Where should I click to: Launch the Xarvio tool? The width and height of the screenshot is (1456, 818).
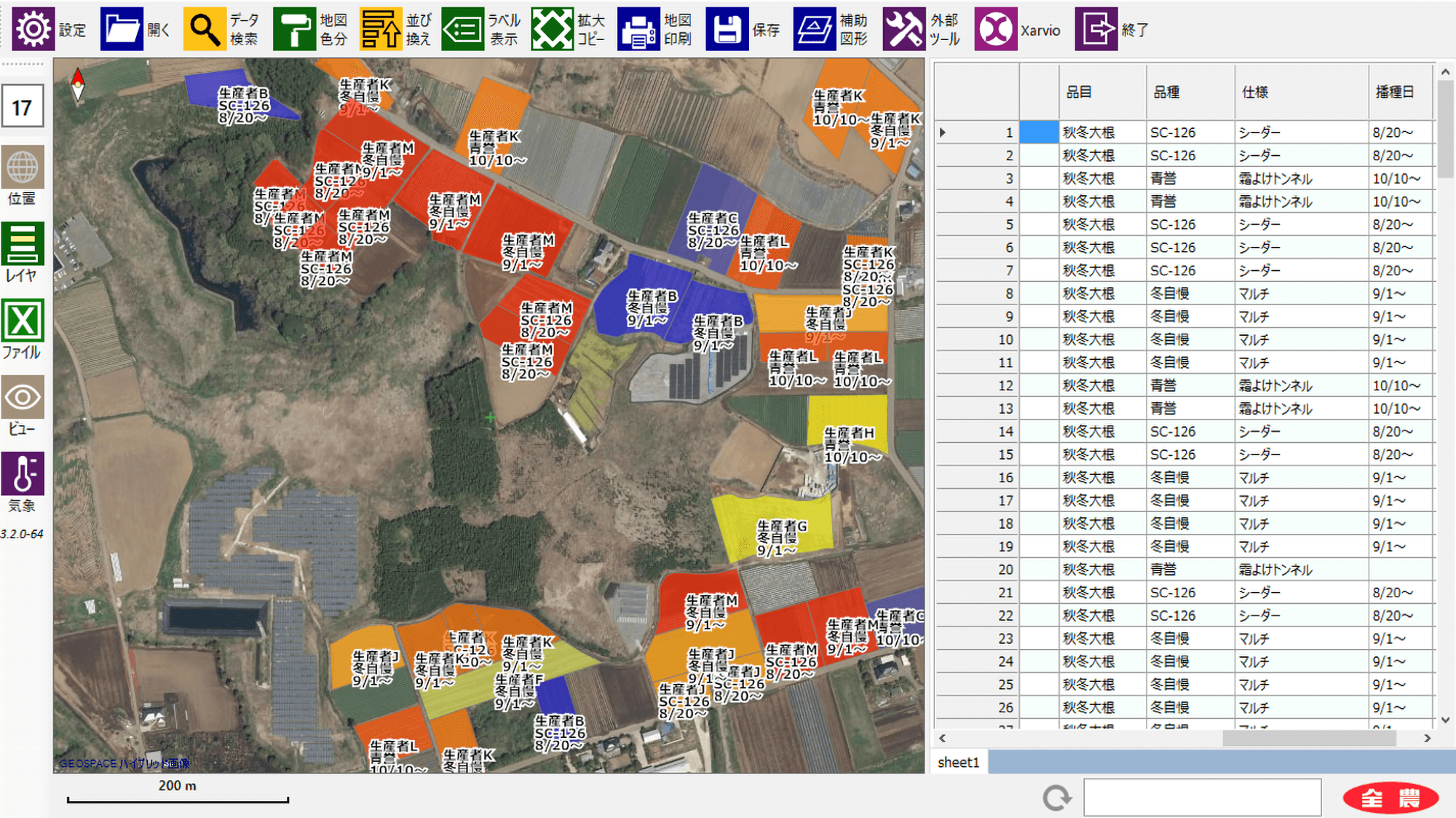click(x=995, y=29)
